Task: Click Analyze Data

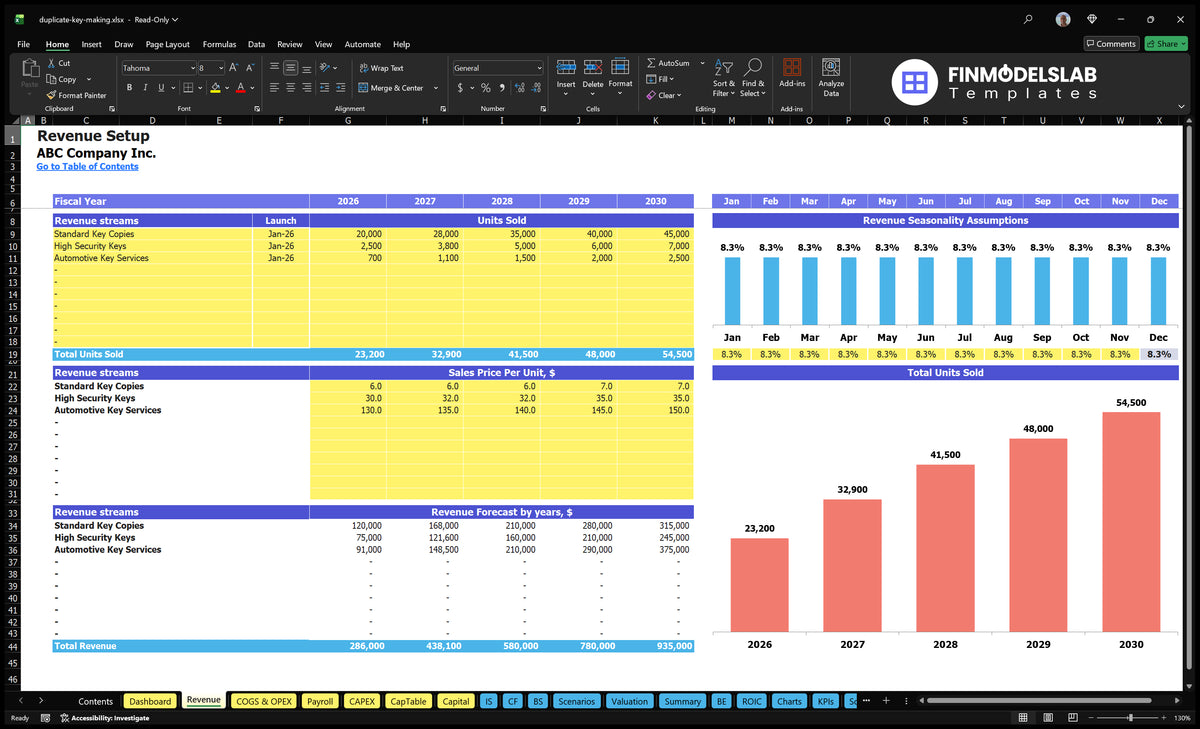Action: coord(831,75)
